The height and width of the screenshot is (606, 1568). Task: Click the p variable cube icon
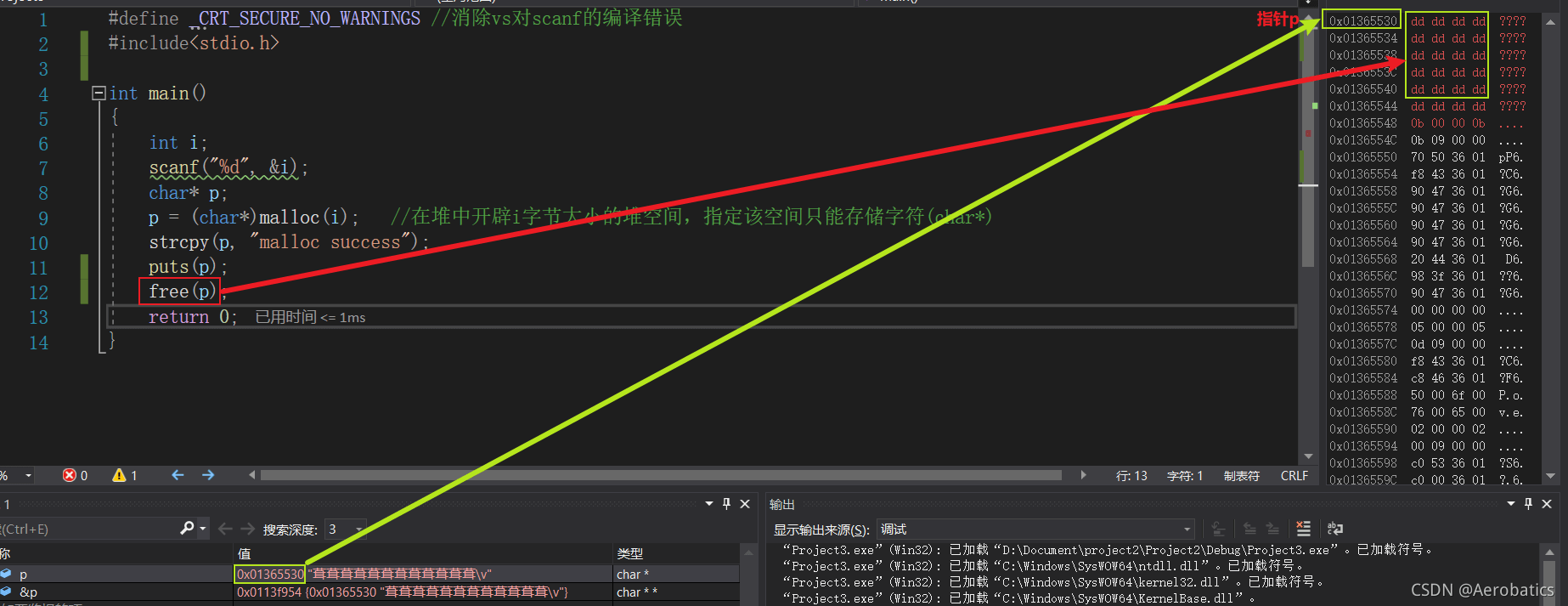point(6,574)
